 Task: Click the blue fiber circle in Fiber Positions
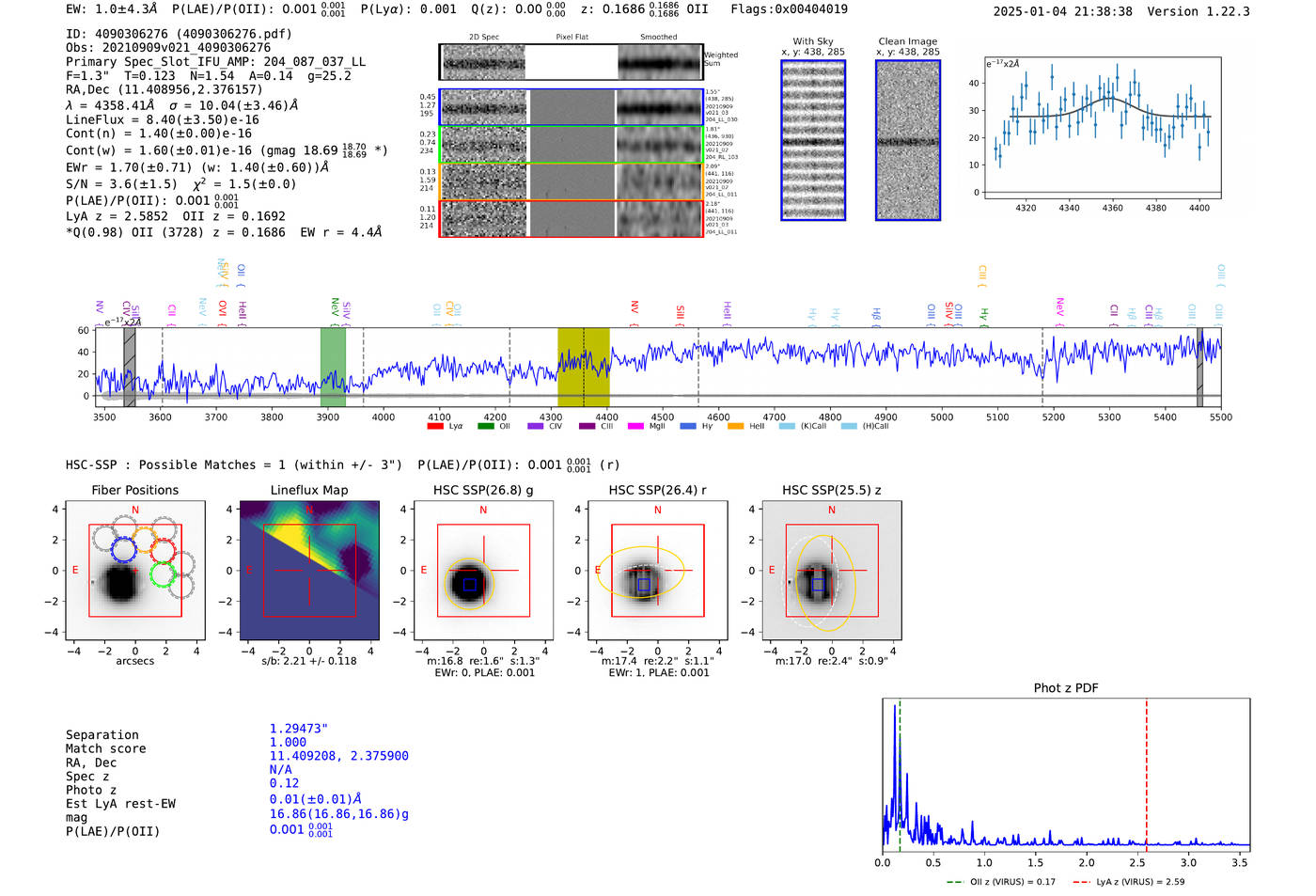click(x=123, y=550)
